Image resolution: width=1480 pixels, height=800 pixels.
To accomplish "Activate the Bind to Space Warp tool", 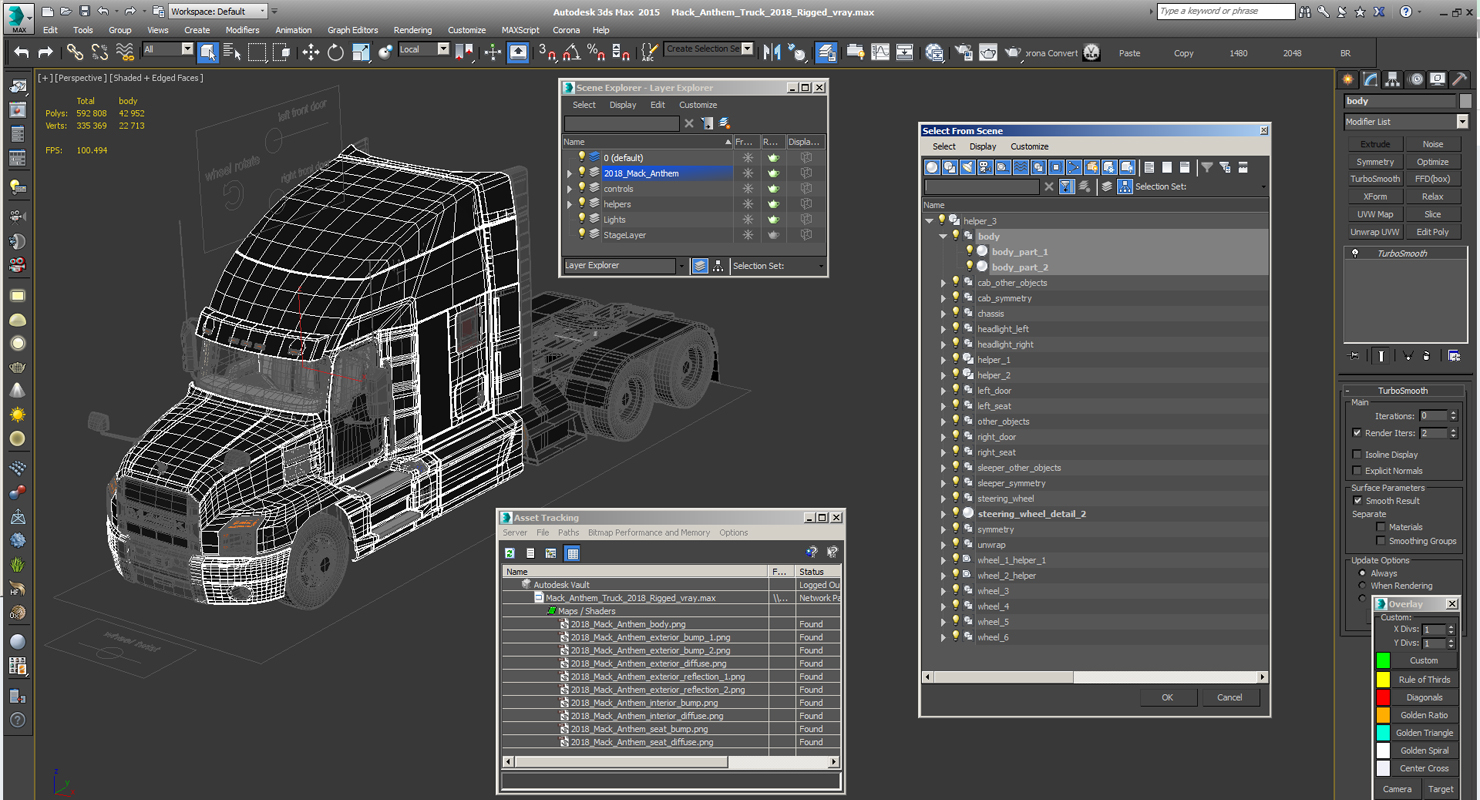I will (125, 52).
